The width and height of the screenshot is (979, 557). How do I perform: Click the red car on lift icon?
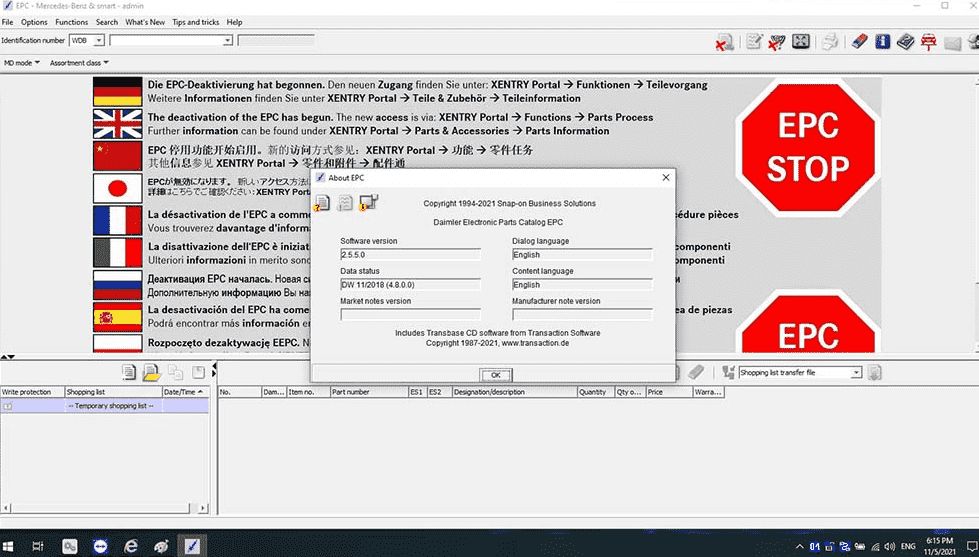(928, 42)
